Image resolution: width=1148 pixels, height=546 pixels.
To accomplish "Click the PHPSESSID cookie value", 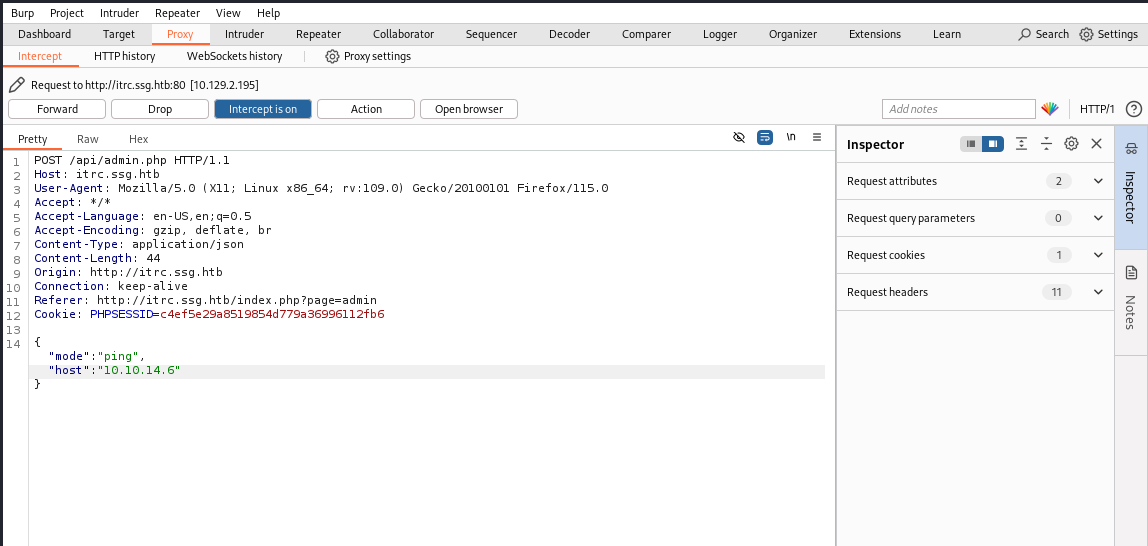I will coord(272,315).
